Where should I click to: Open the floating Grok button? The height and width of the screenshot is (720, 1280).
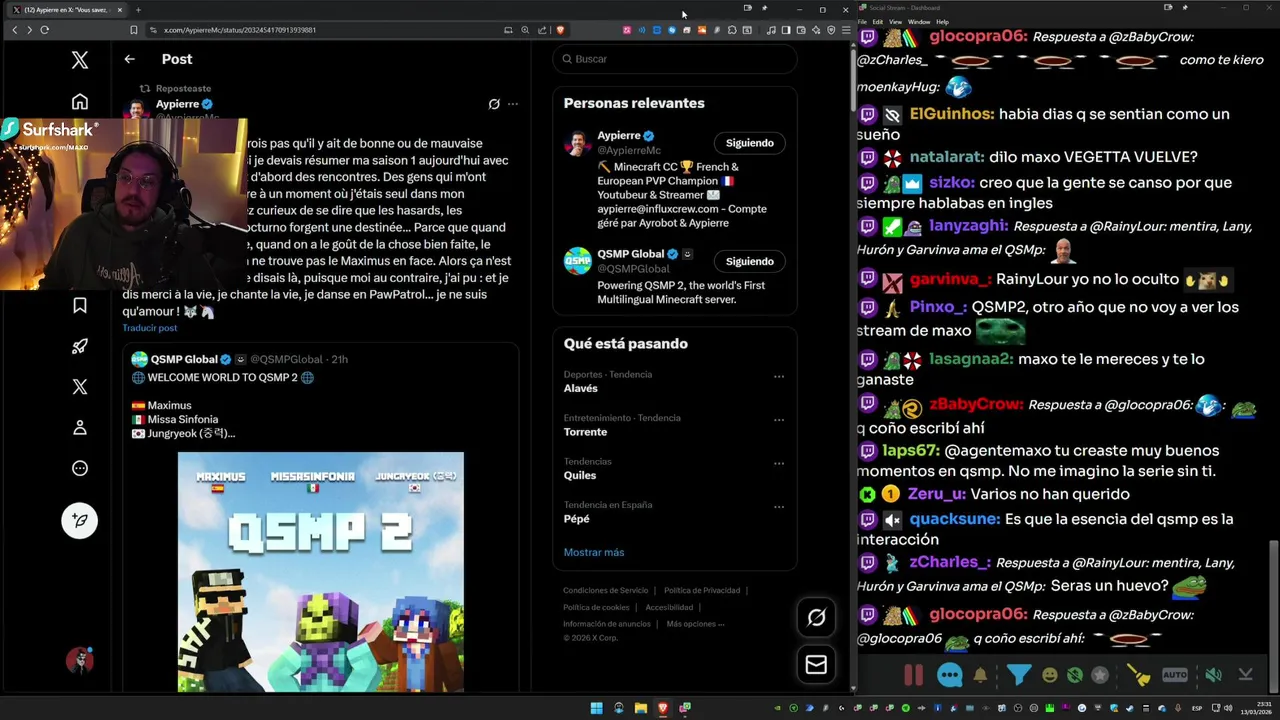tap(816, 618)
